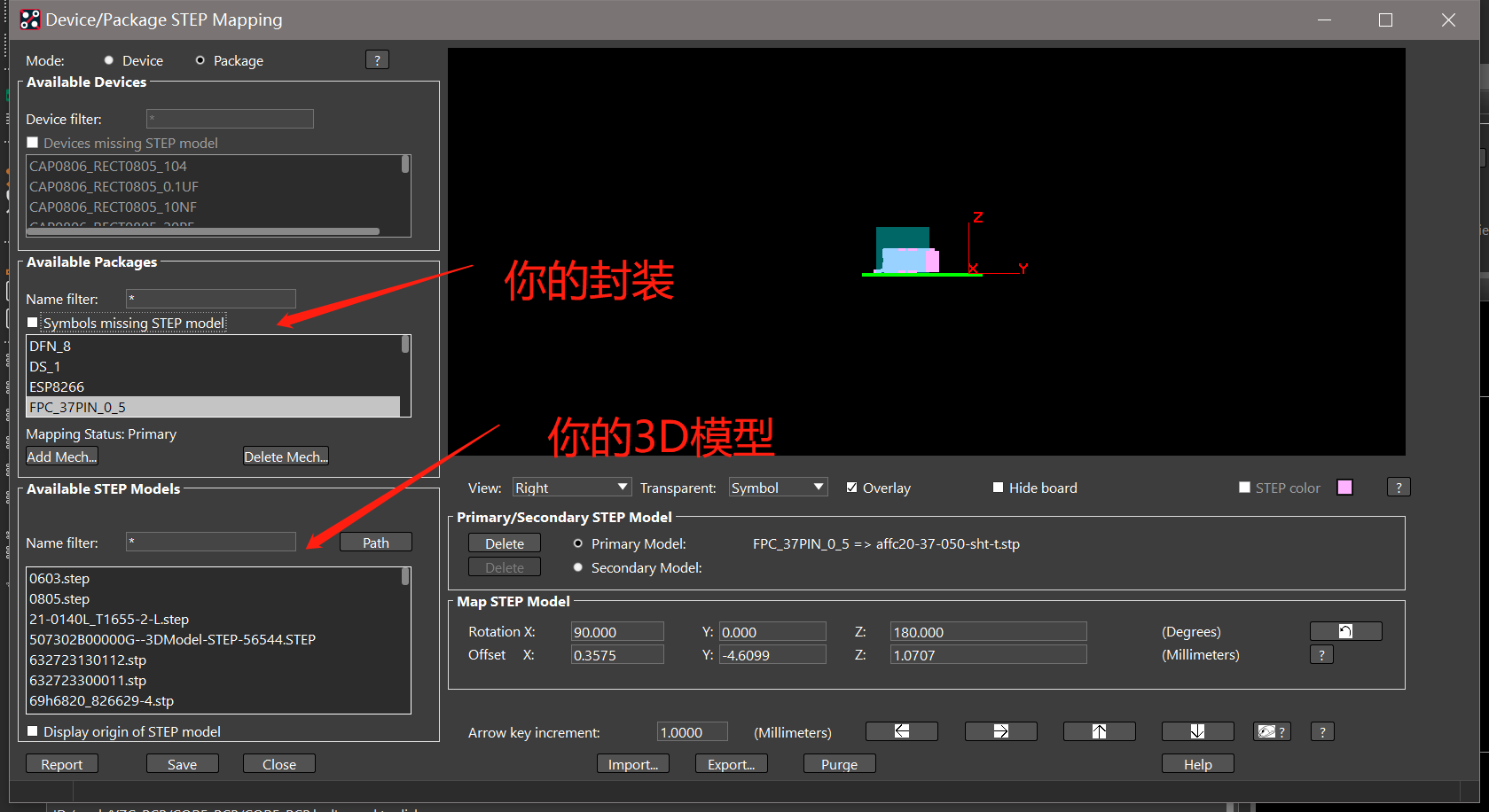Image resolution: width=1489 pixels, height=812 pixels.
Task: Focus the Device filter input field
Action: point(230,118)
